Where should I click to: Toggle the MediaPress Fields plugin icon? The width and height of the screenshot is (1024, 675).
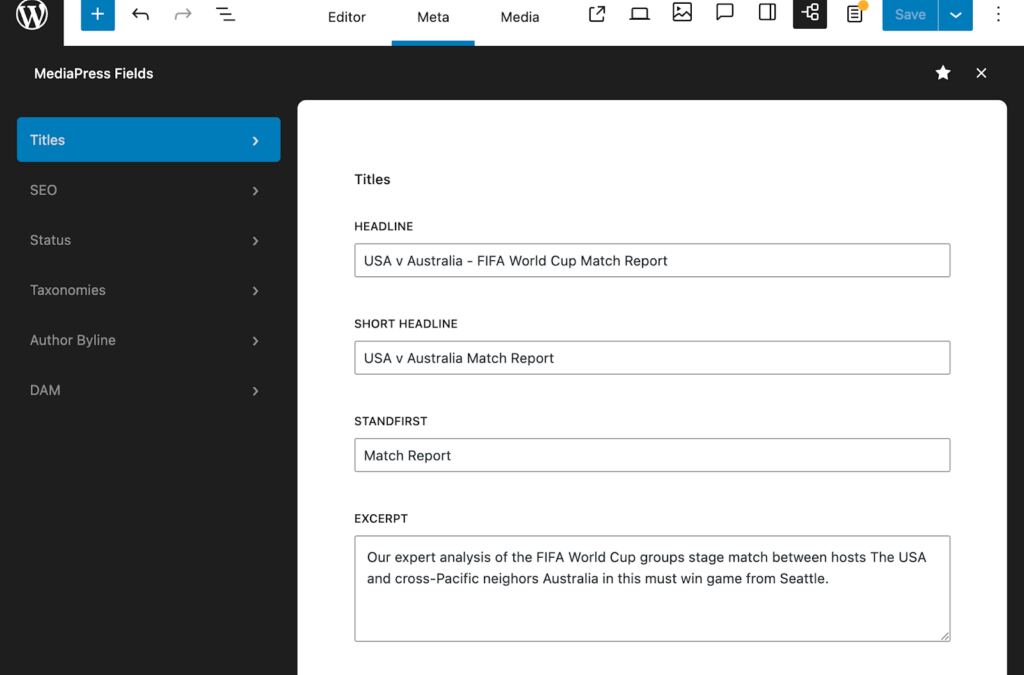[810, 15]
